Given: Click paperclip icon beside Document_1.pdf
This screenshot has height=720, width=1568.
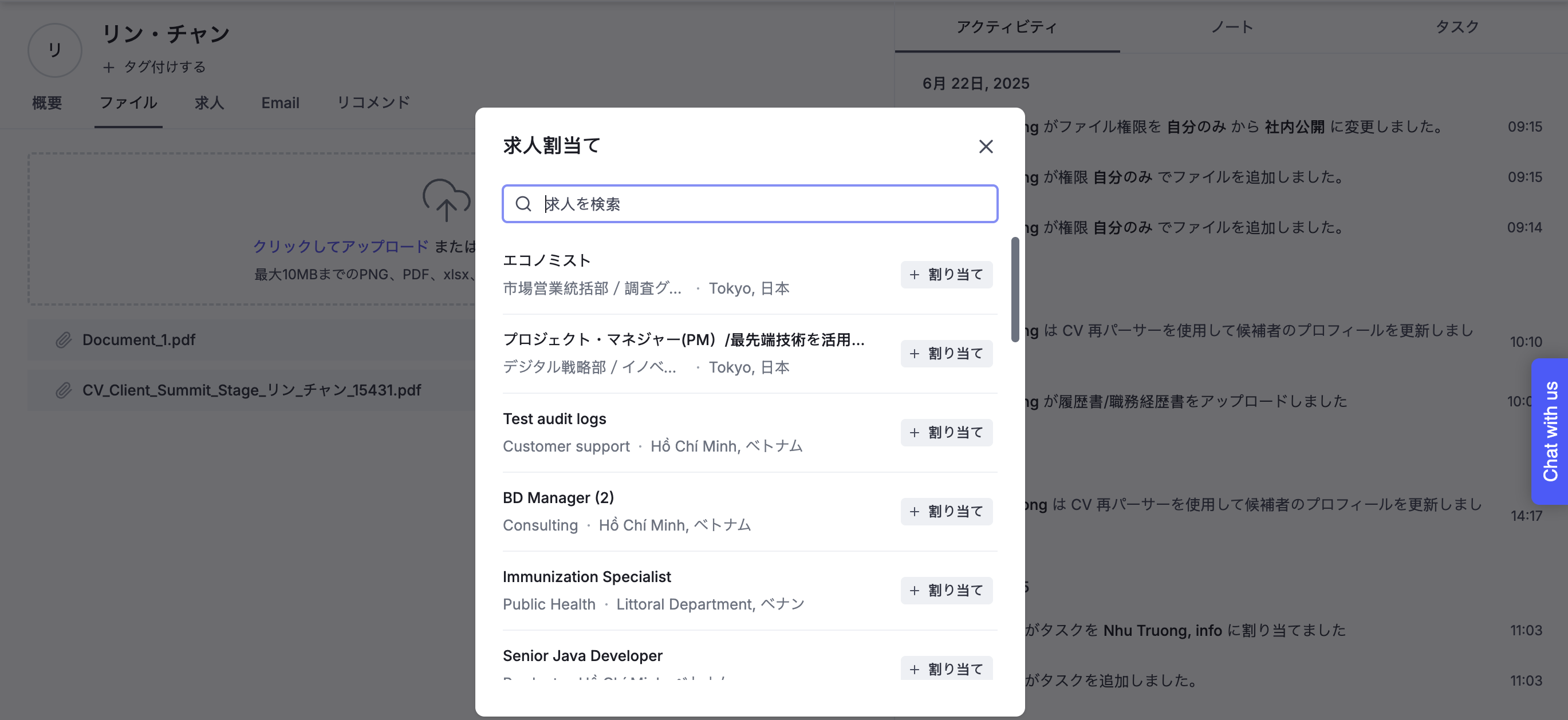Looking at the screenshot, I should 64,340.
